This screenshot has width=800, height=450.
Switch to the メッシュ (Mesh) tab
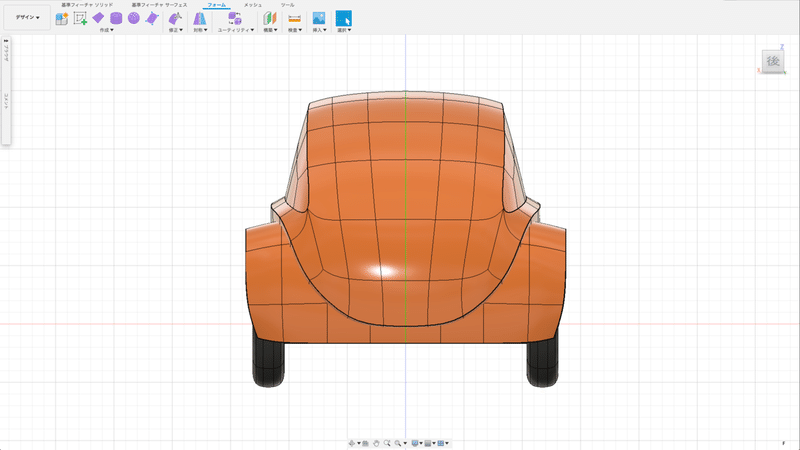tap(252, 5)
